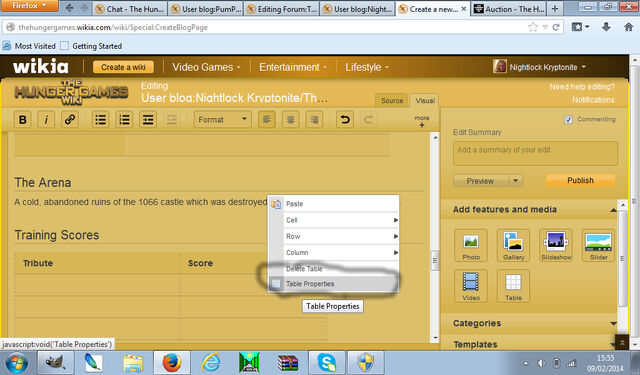640x375 pixels.
Task: Insert a Table from features panel
Action: tap(513, 286)
